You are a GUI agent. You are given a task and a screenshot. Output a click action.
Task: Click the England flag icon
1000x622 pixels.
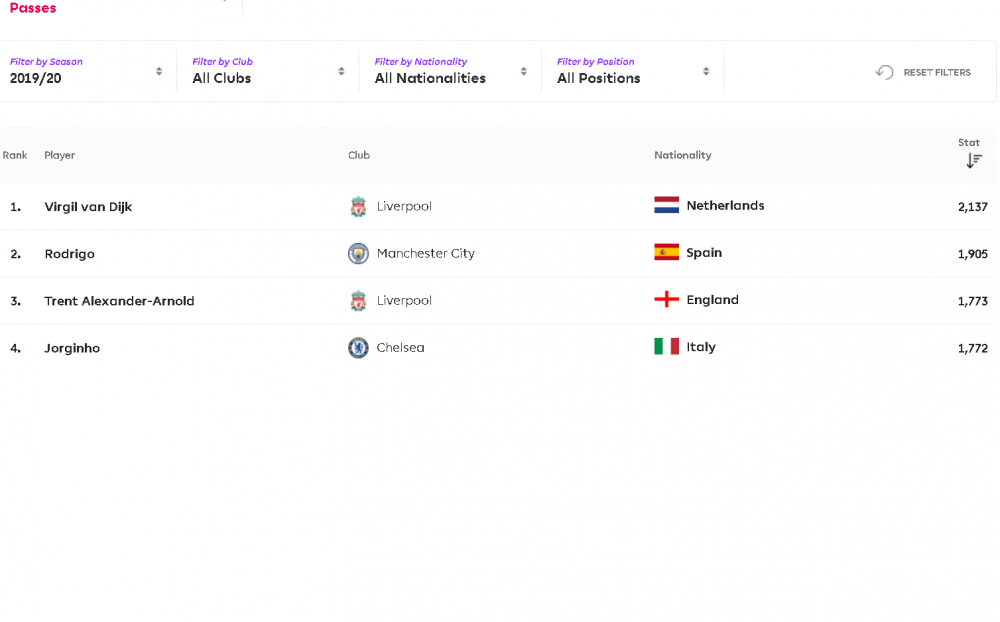pos(666,299)
